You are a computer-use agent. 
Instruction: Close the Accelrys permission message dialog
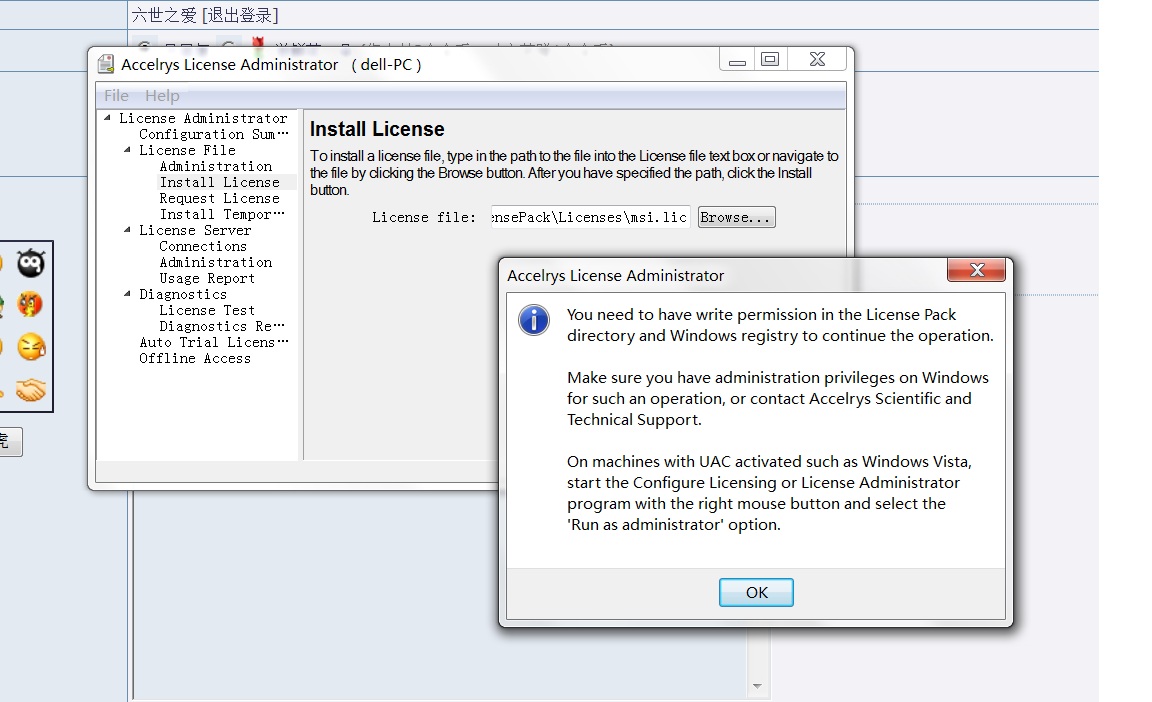click(976, 270)
